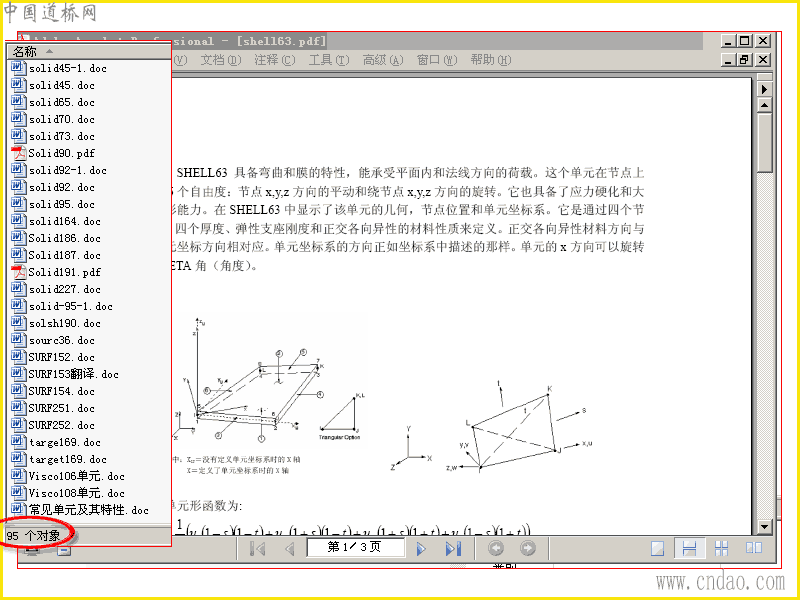Go back to previous view

tap(496, 548)
